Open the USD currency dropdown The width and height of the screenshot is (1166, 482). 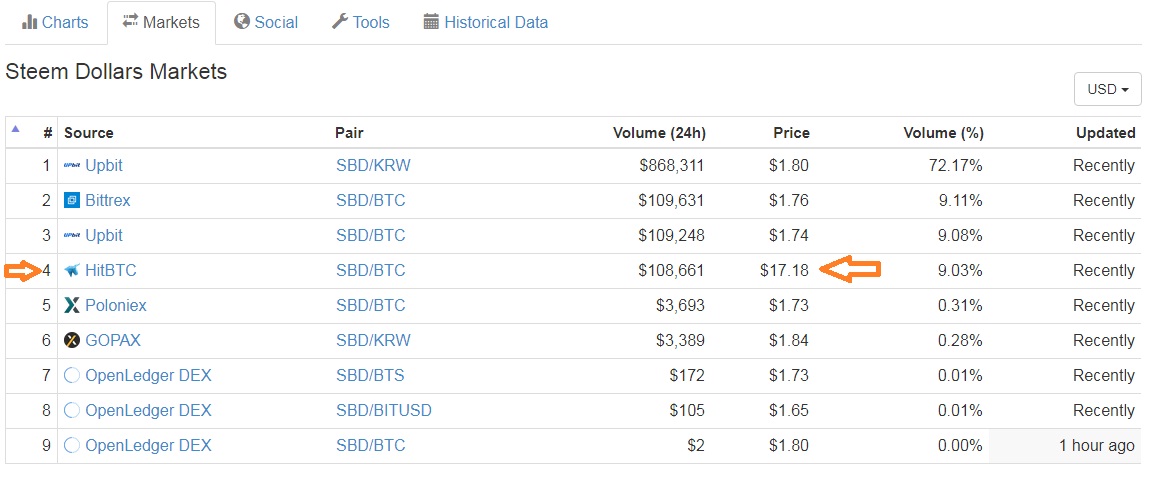[x=1108, y=89]
